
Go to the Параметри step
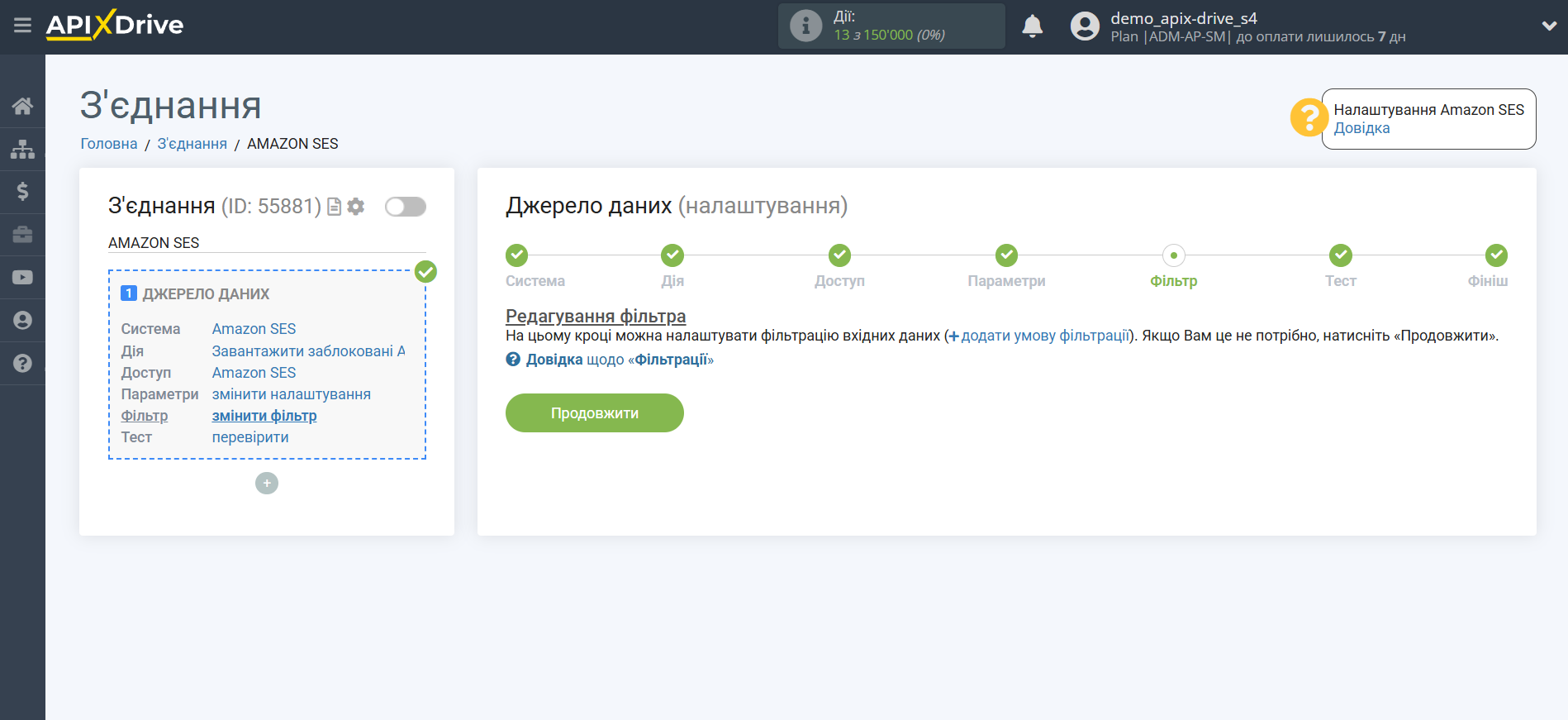click(1006, 256)
